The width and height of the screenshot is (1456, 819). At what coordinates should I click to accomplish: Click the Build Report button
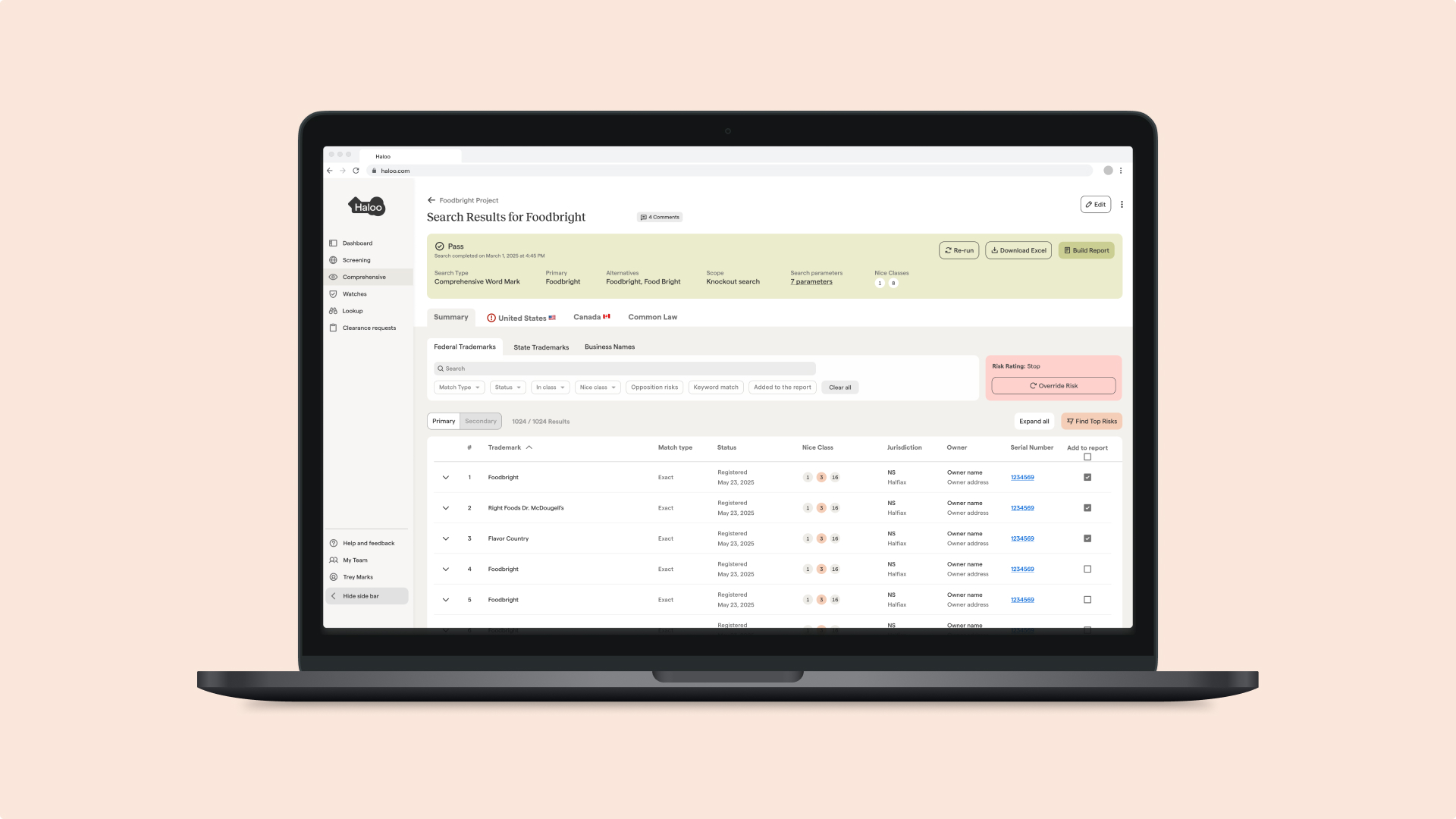tap(1086, 250)
